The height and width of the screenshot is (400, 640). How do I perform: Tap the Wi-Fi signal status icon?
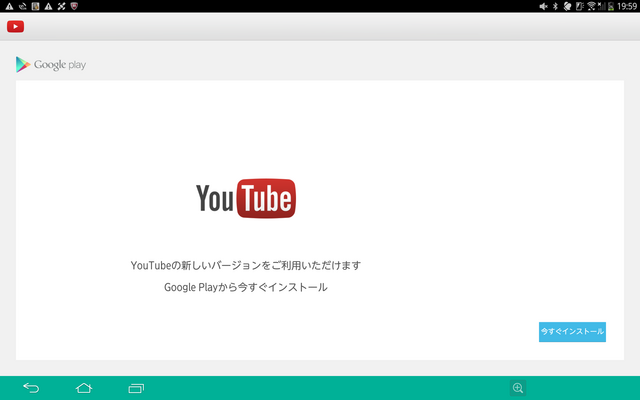(591, 6)
